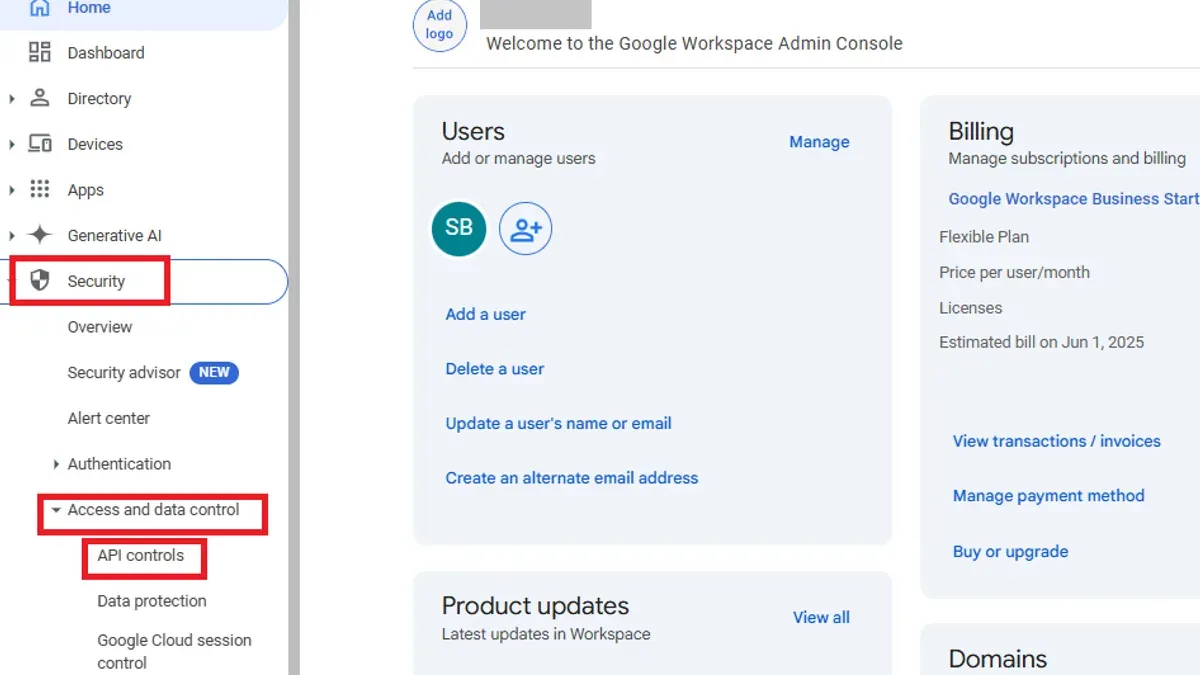Expand the Apps section arrow
Image resolution: width=1200 pixels, height=675 pixels.
(x=12, y=190)
